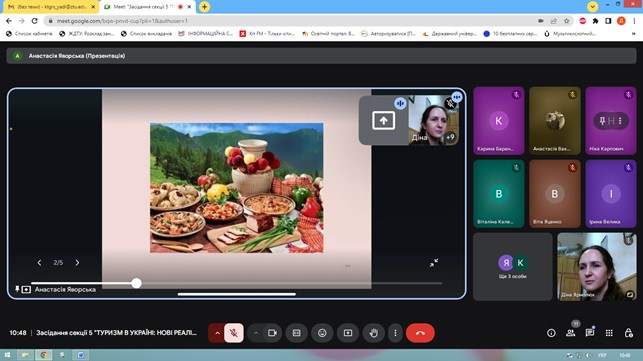The width and height of the screenshot is (643, 361).
Task: Open 'Освітній портал' bookmark
Action: coord(328,34)
